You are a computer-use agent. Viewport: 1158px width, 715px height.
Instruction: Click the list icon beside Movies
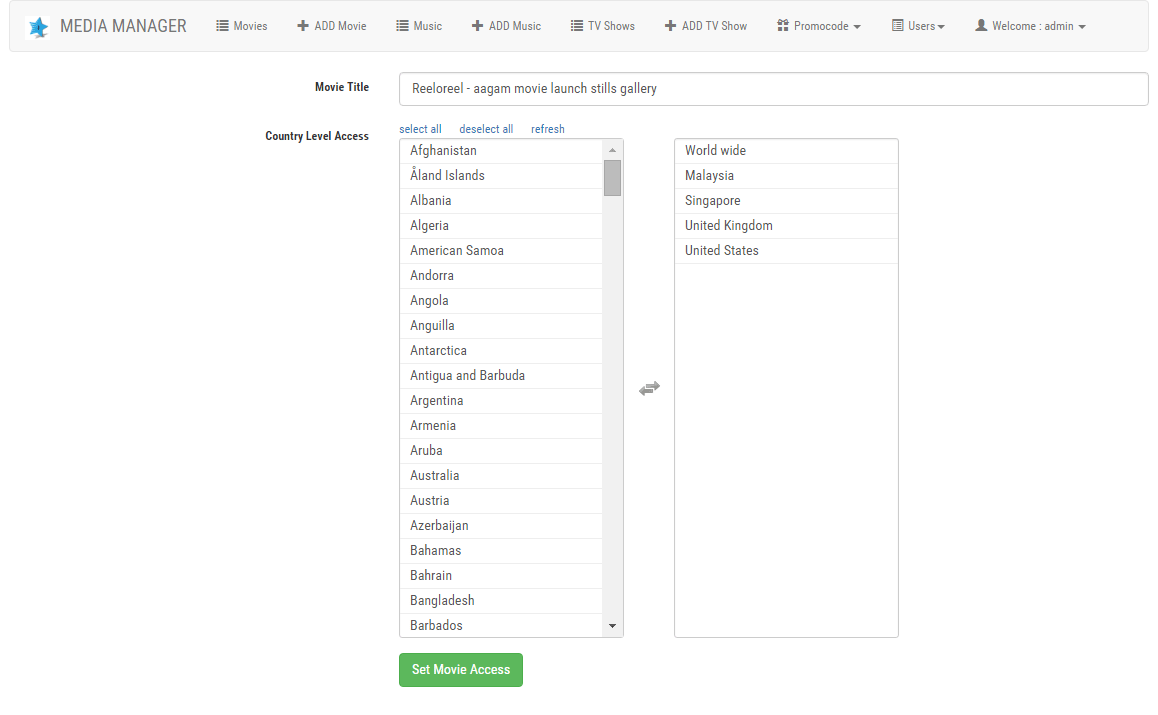click(x=223, y=26)
